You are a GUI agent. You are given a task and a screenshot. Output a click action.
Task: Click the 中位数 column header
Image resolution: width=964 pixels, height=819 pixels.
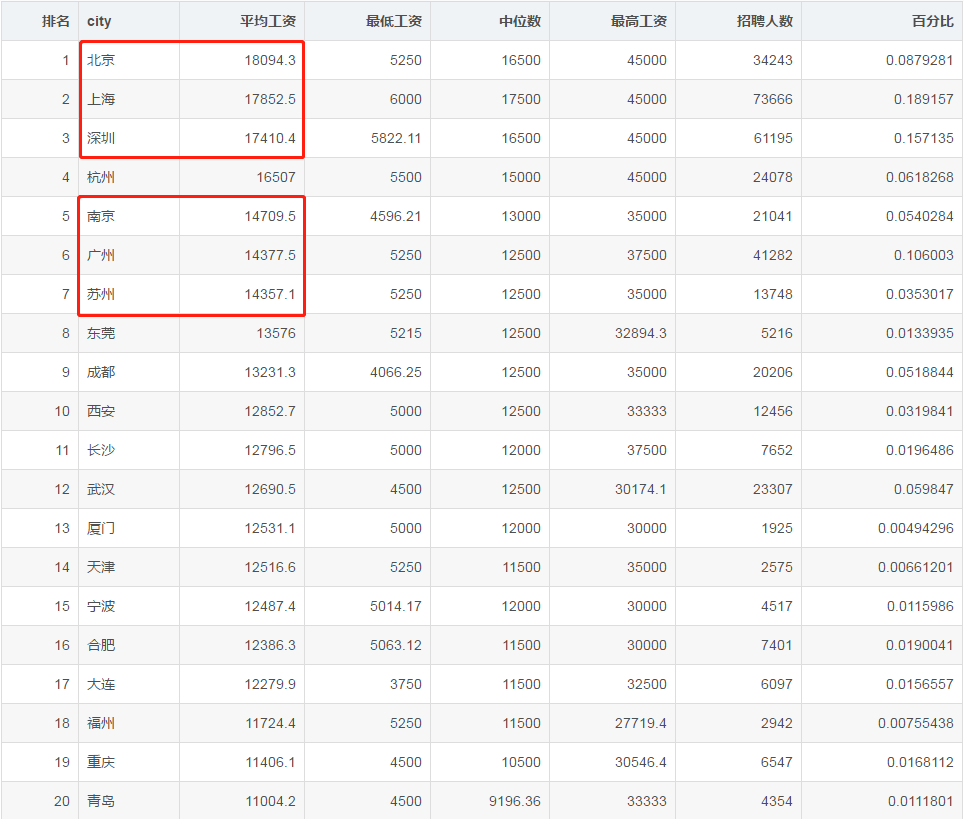tap(519, 21)
